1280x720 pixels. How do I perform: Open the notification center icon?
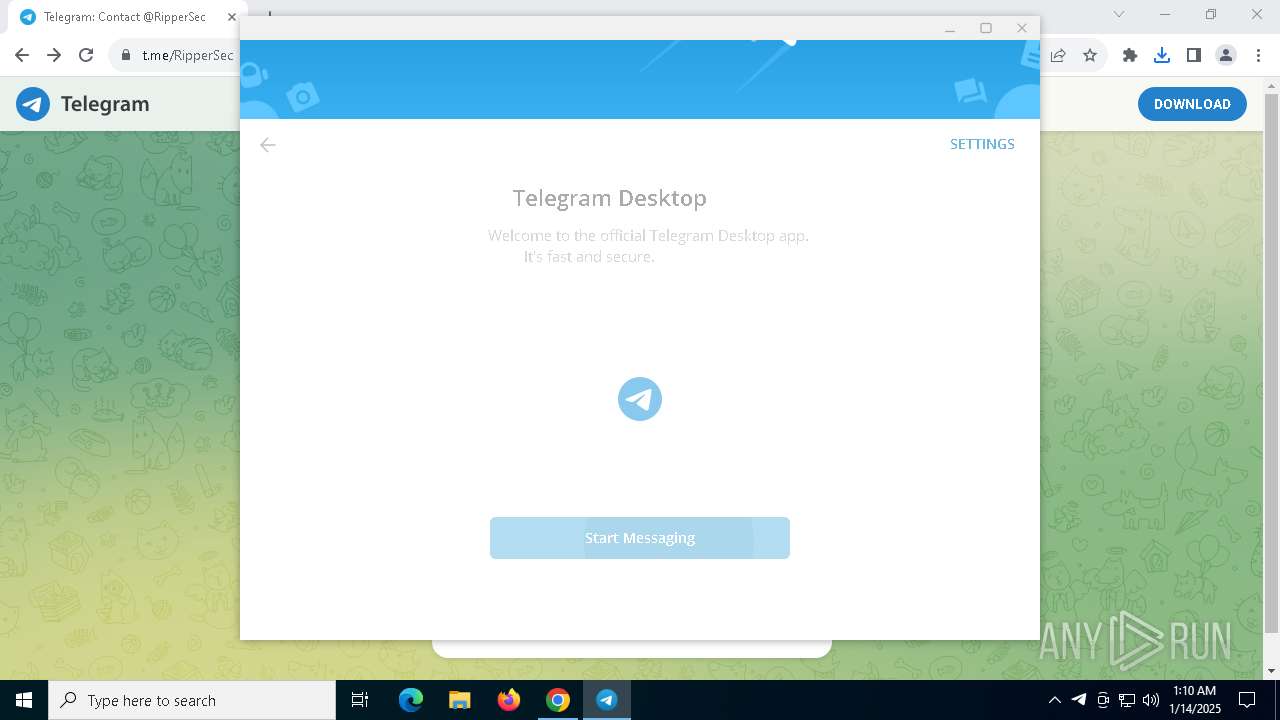[x=1247, y=700]
